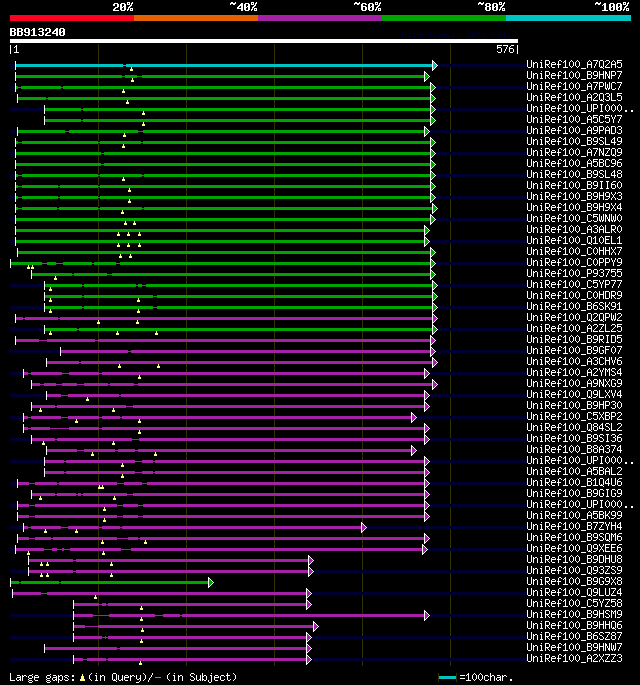640x685 pixels.
Task: Select subject label UniRef100_A5BK99
Action: click(x=574, y=515)
